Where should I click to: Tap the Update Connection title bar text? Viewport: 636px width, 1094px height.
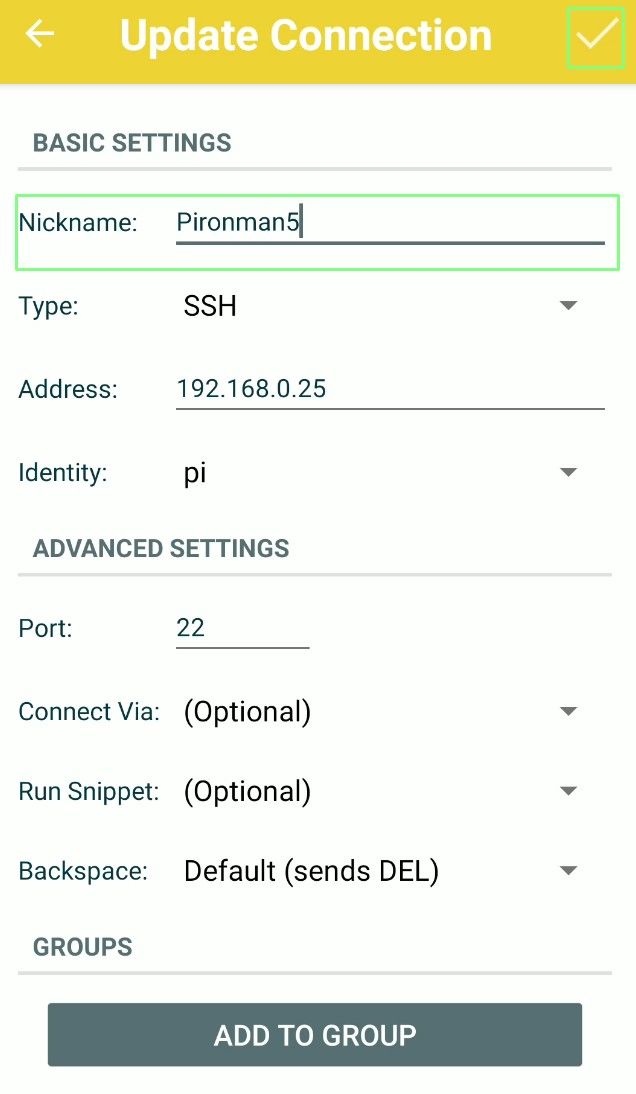point(305,35)
